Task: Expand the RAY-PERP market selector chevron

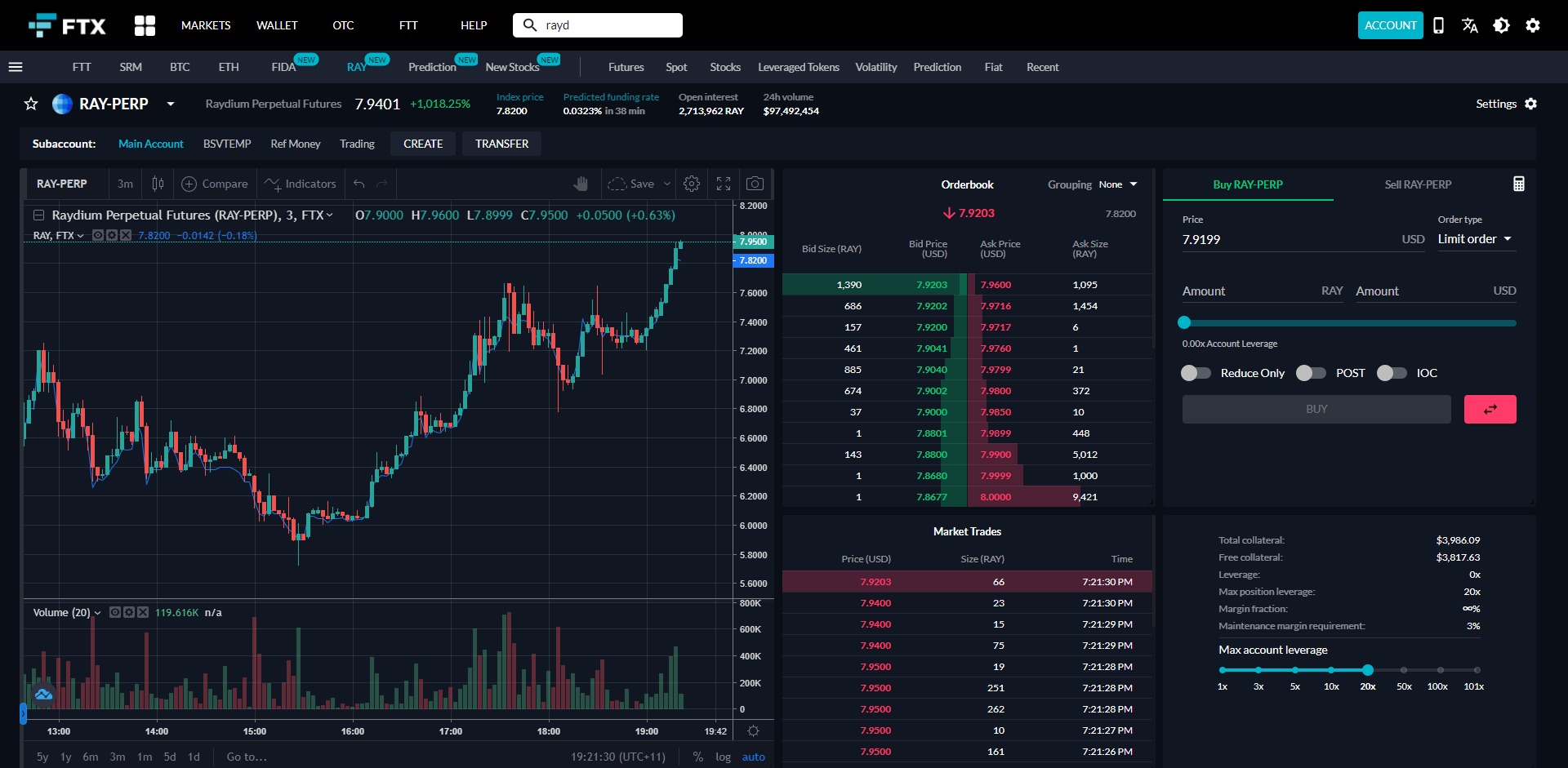Action: tap(171, 104)
